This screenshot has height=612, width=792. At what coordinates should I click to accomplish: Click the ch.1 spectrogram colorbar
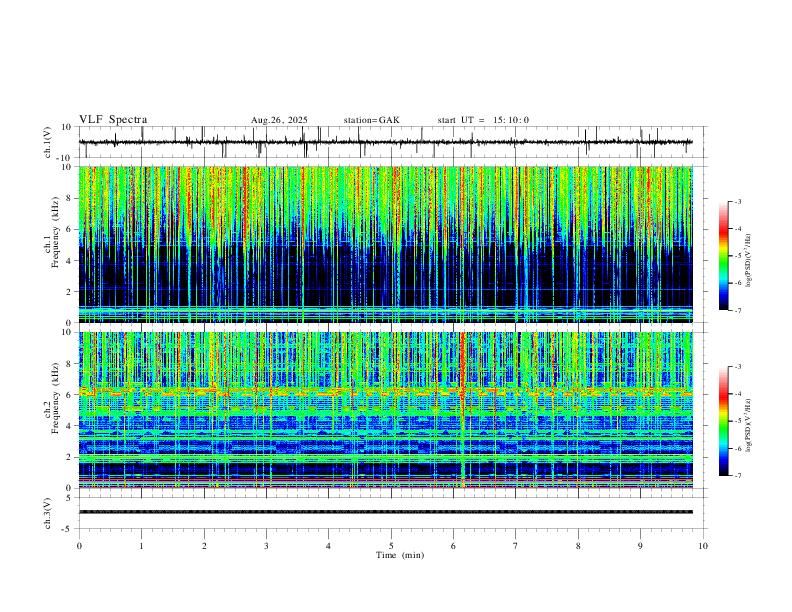click(723, 256)
